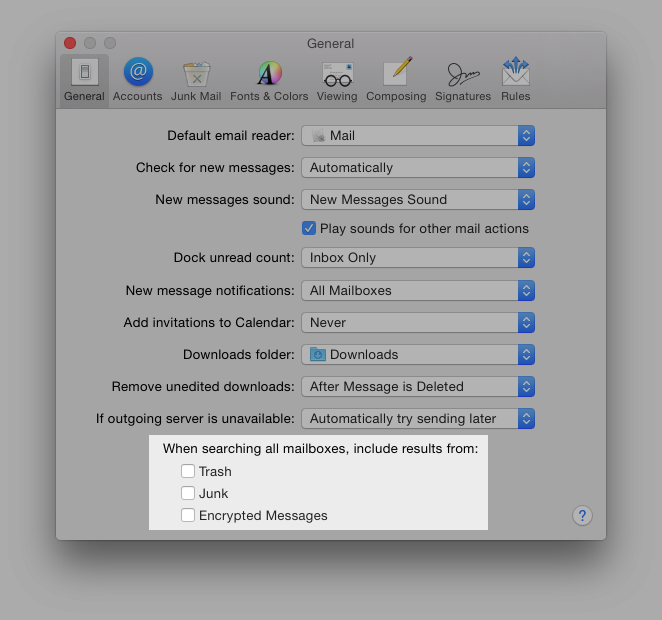
Task: Include Encrypted Messages in search results
Action: [188, 515]
